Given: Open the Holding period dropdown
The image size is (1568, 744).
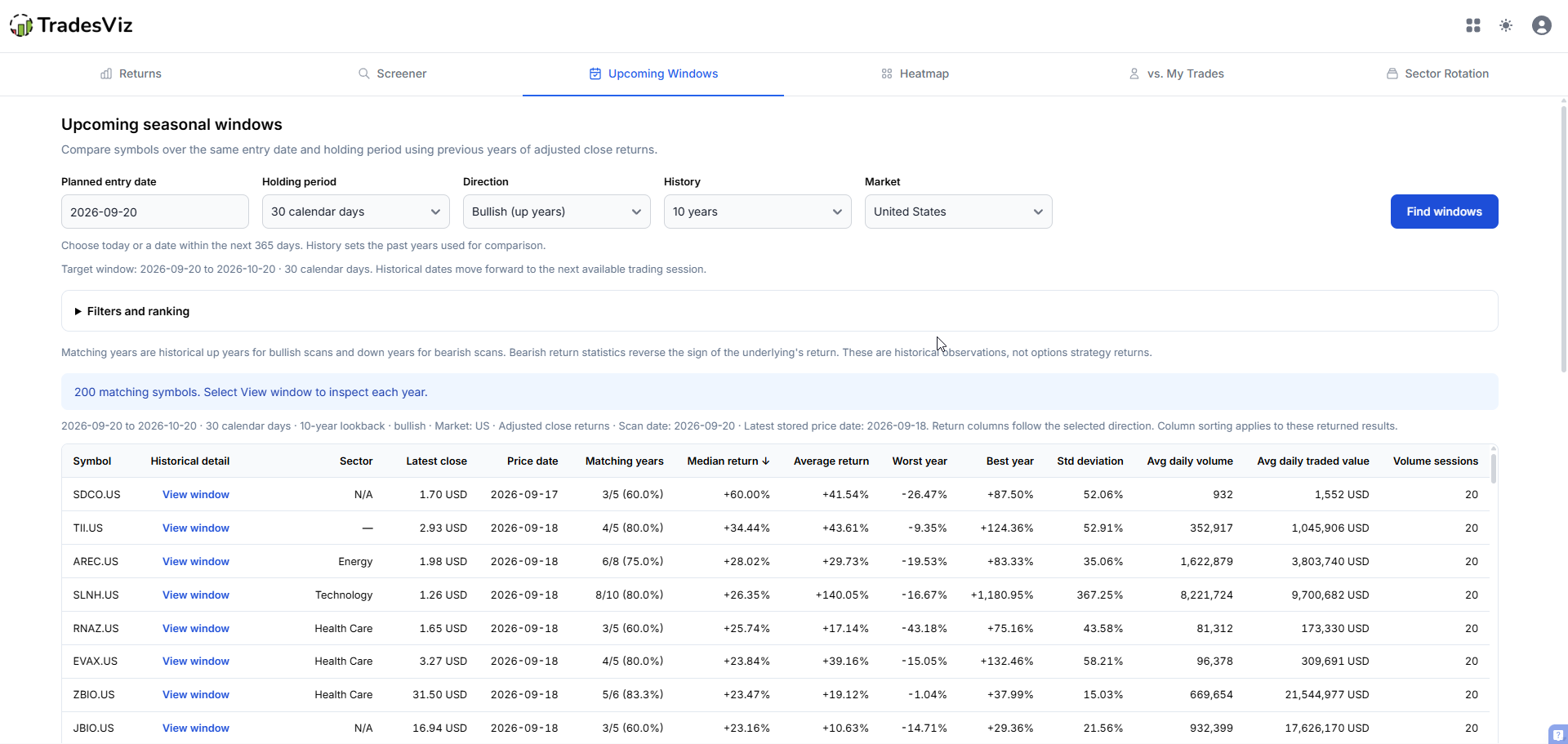Looking at the screenshot, I should tap(356, 212).
